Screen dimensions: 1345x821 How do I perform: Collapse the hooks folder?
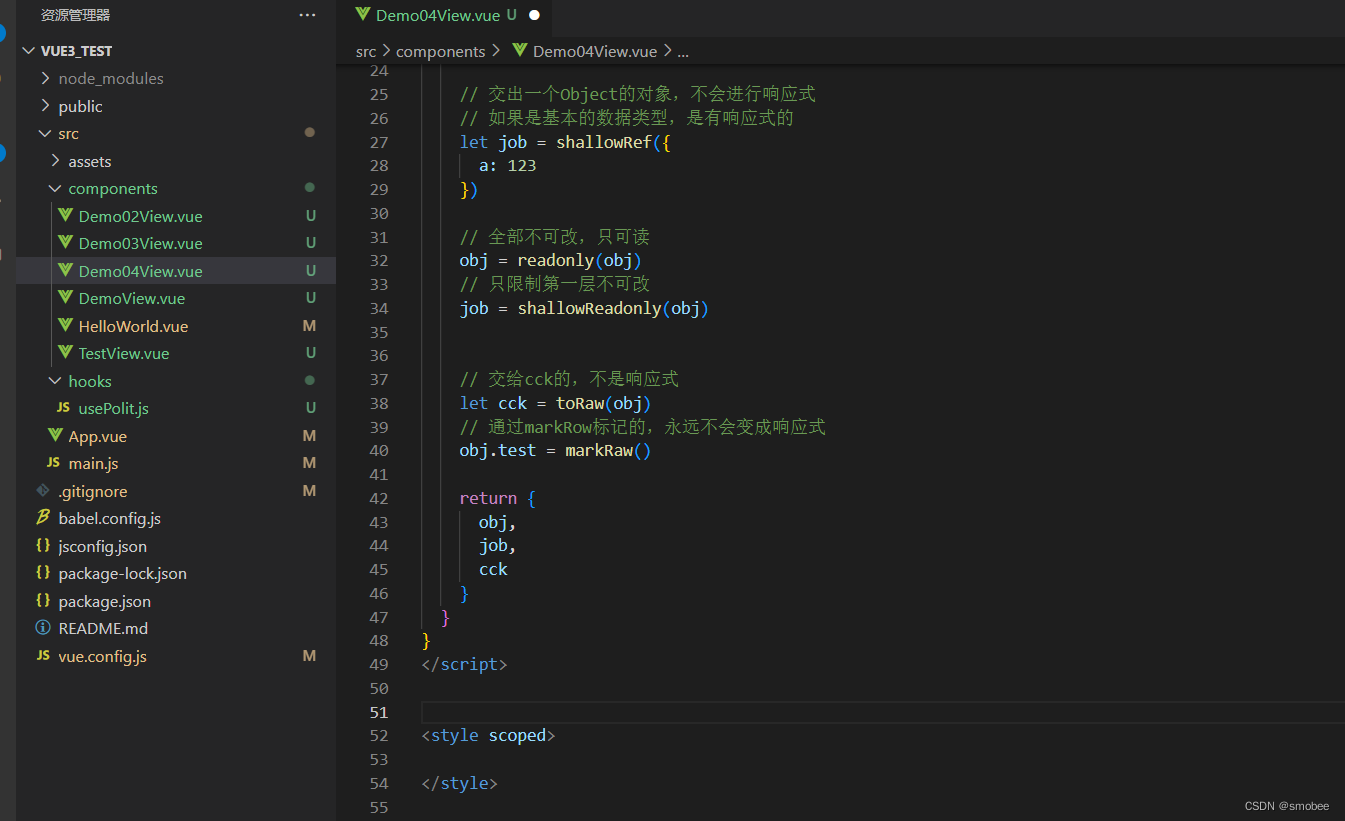(x=55, y=381)
